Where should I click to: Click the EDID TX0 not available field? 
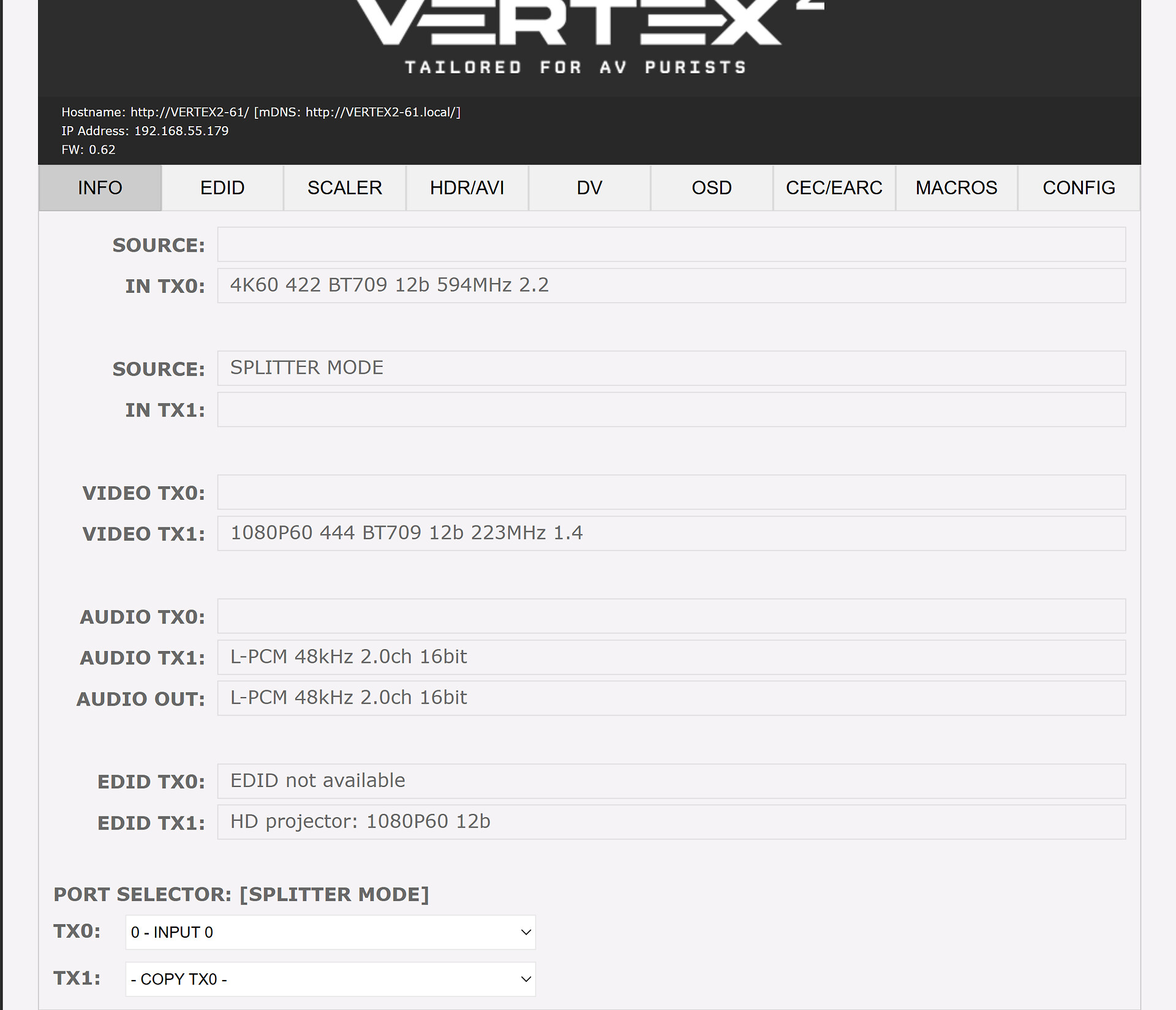[671, 781]
